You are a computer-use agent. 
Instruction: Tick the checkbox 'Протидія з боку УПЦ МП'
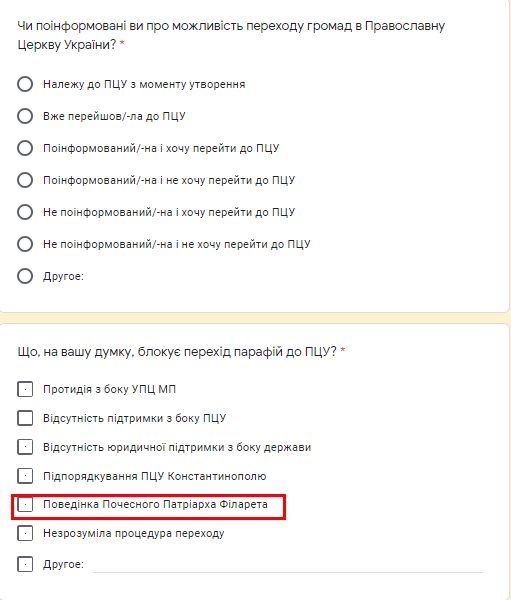[25, 389]
